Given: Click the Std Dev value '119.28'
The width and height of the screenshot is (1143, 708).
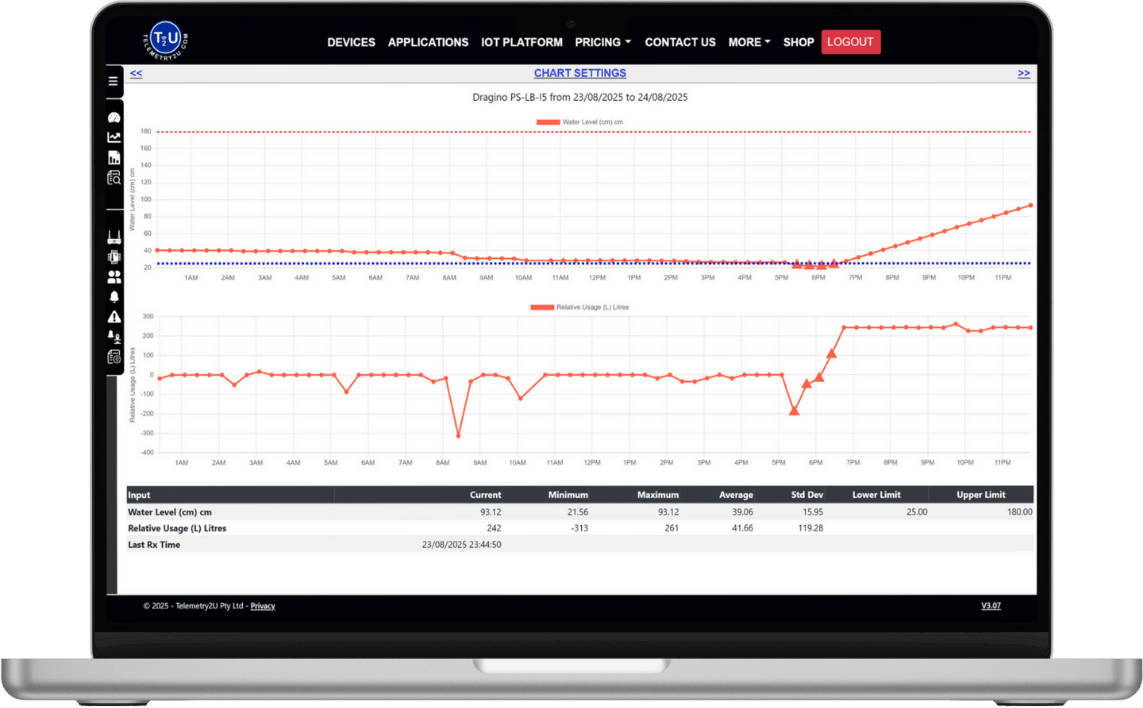Looking at the screenshot, I should point(810,528).
